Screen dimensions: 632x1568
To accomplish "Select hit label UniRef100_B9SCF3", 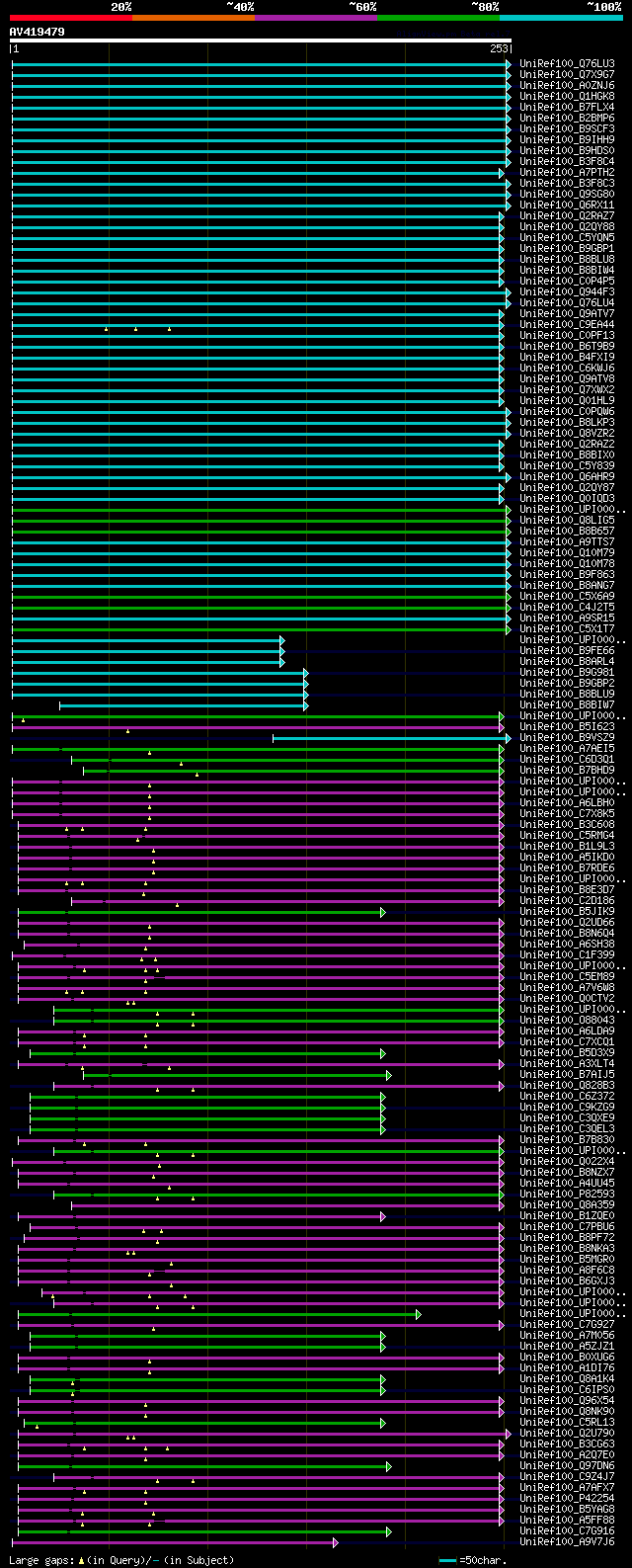I will pos(567,129).
